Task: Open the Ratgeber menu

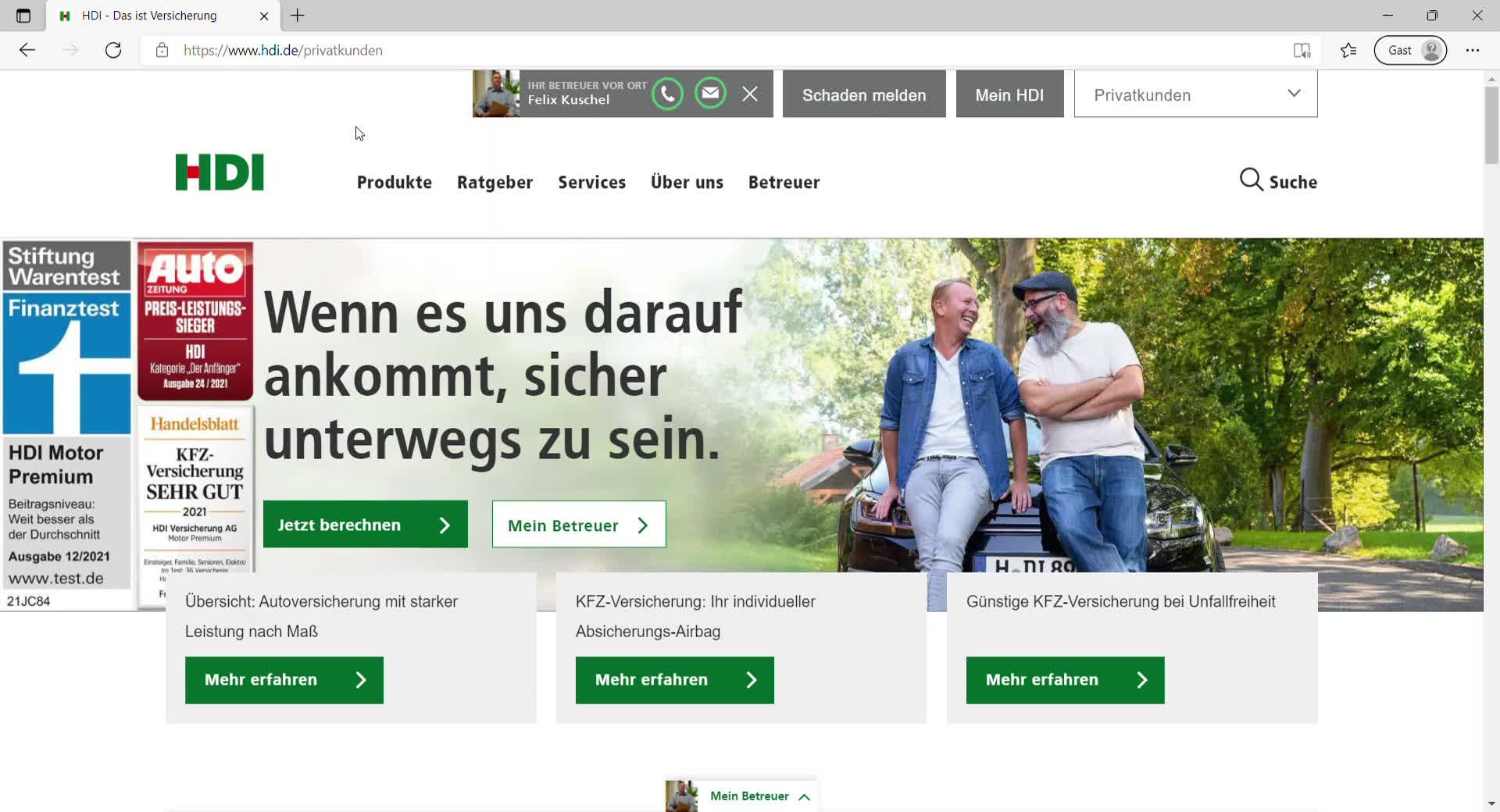Action: coord(495,183)
